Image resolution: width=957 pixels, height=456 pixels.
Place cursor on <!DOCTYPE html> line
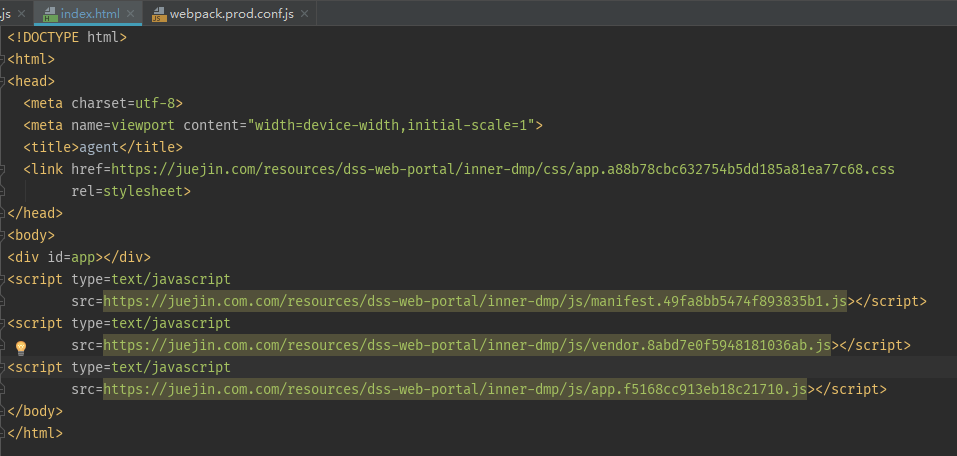point(67,37)
